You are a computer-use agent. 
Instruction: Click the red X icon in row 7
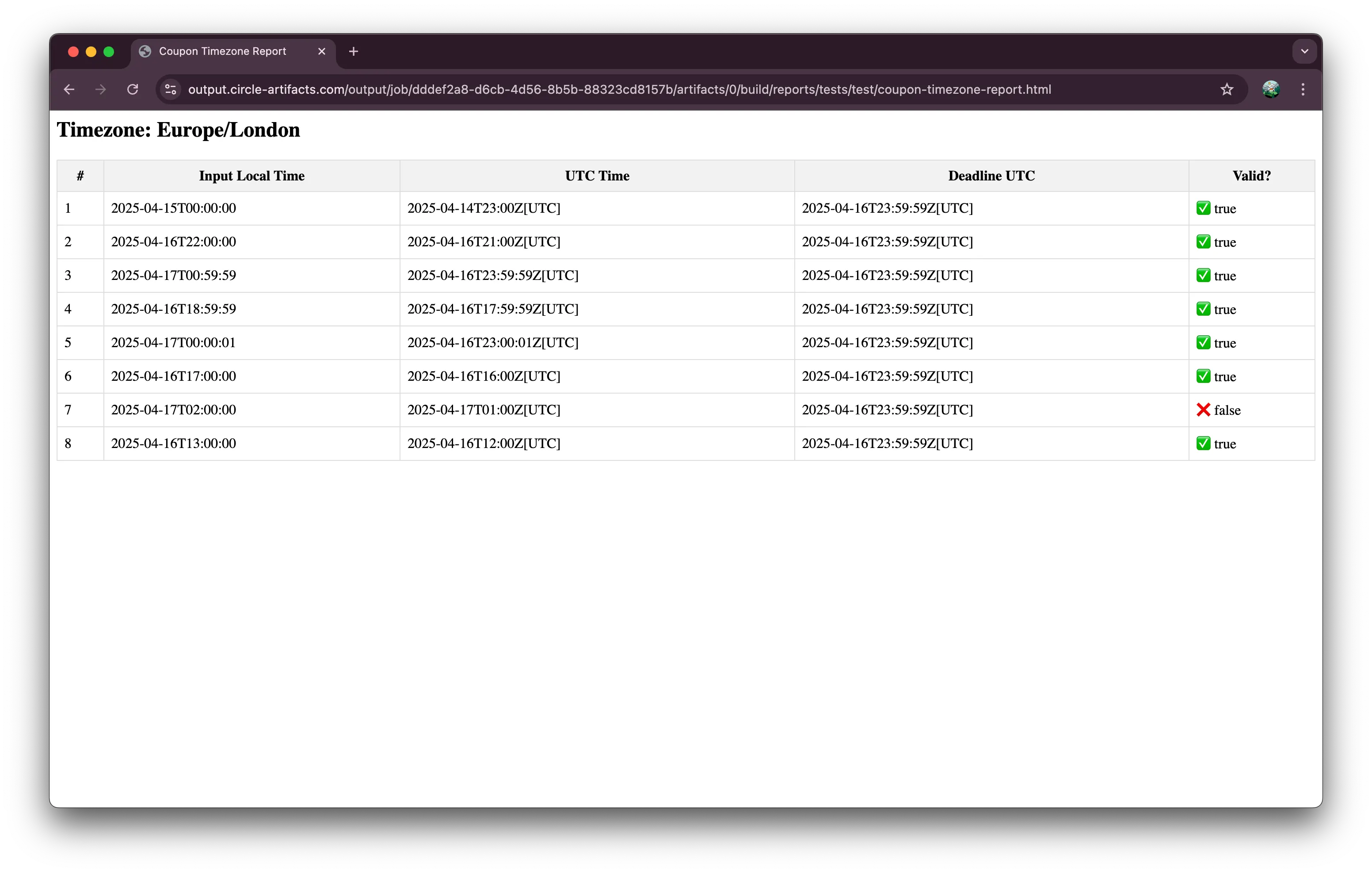click(1203, 410)
